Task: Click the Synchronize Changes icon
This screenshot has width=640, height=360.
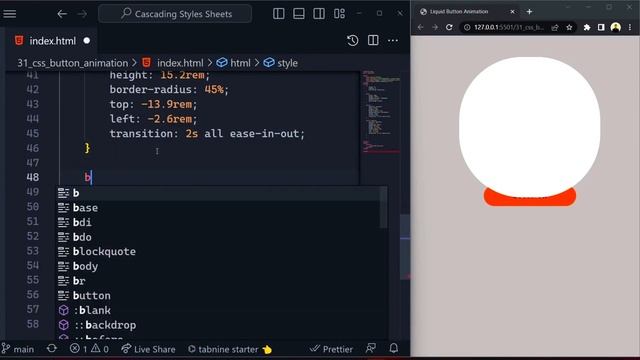Action: click(x=52, y=349)
